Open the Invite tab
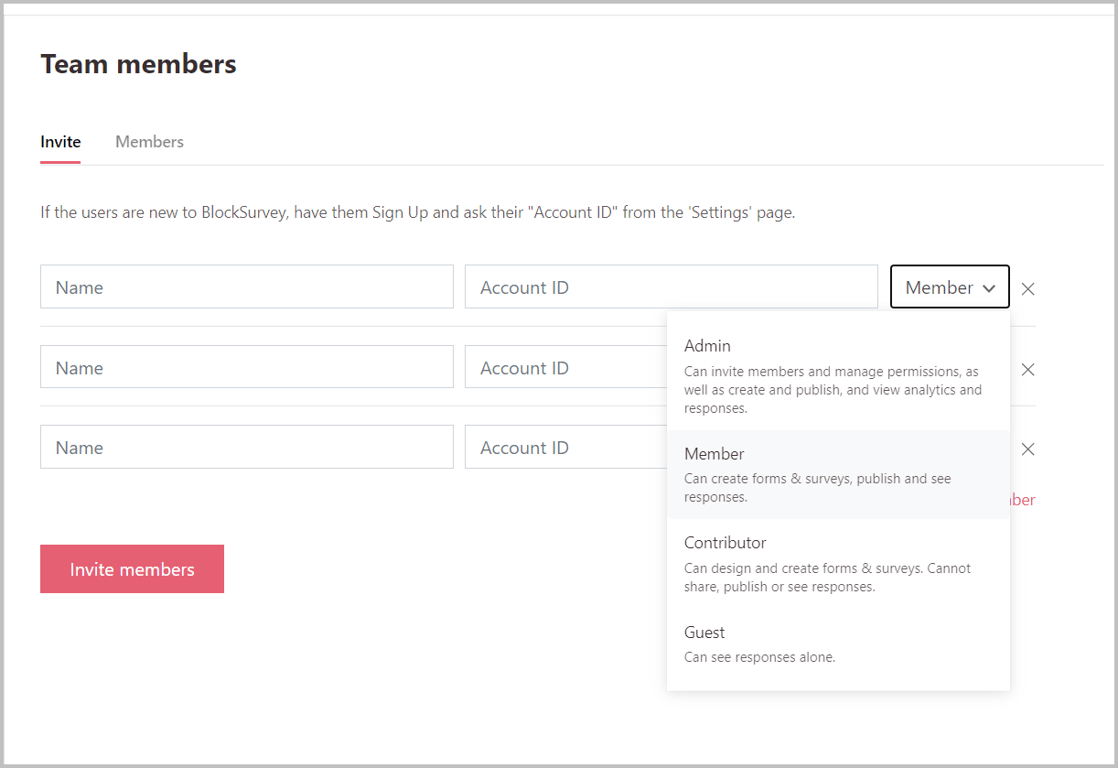 [60, 142]
